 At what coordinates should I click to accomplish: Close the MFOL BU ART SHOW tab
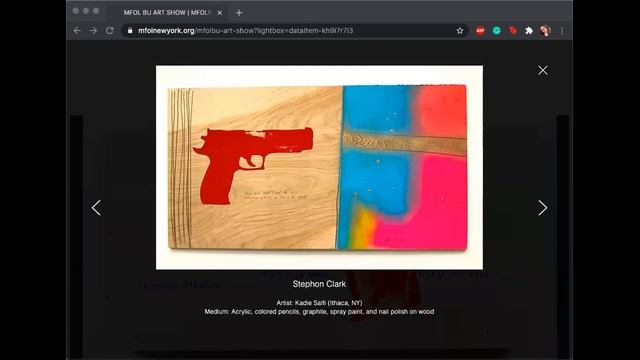(x=220, y=13)
